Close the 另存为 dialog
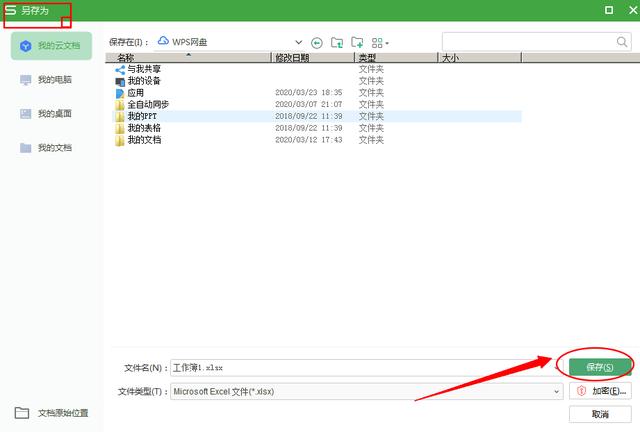 click(x=633, y=10)
